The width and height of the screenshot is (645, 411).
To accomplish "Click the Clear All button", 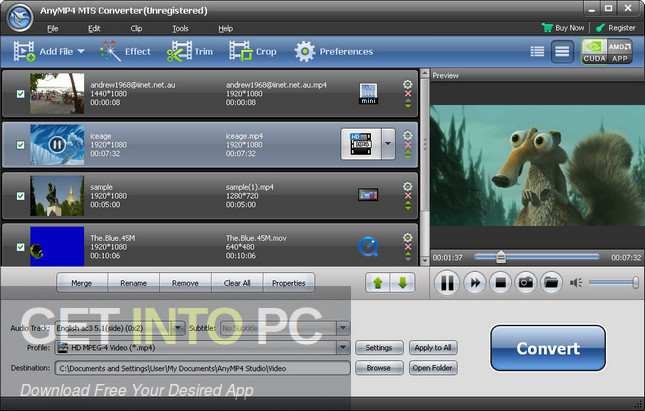I will pyautogui.click(x=237, y=283).
